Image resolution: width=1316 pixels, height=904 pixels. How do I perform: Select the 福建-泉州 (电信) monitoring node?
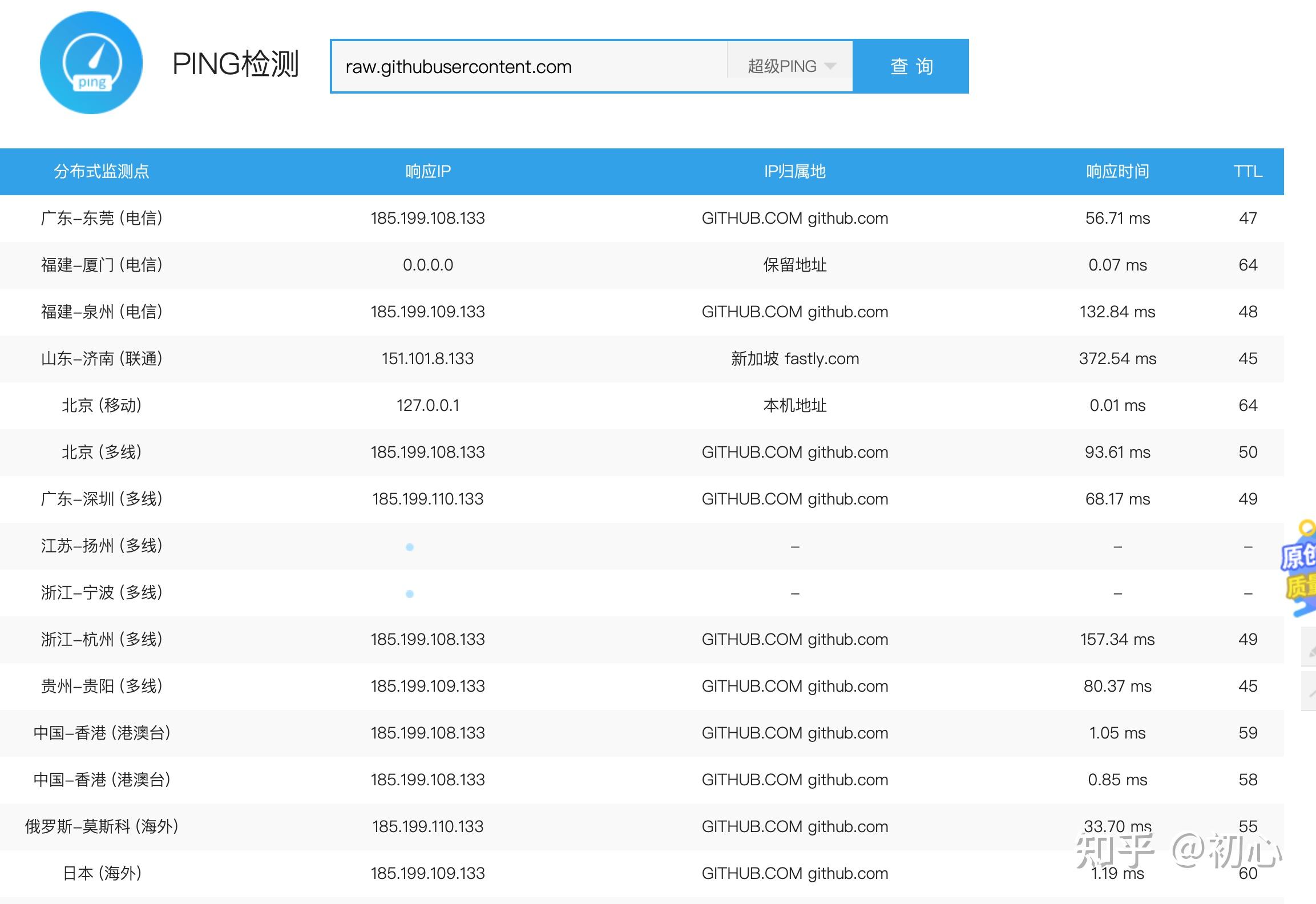(x=102, y=312)
